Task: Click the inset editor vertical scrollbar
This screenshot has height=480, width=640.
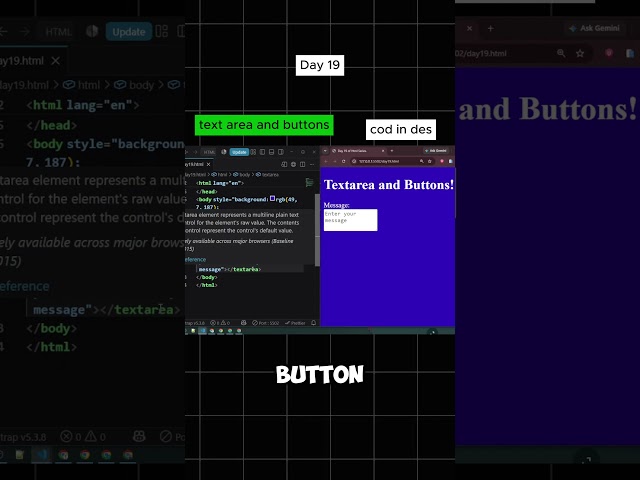Action: [x=317, y=229]
